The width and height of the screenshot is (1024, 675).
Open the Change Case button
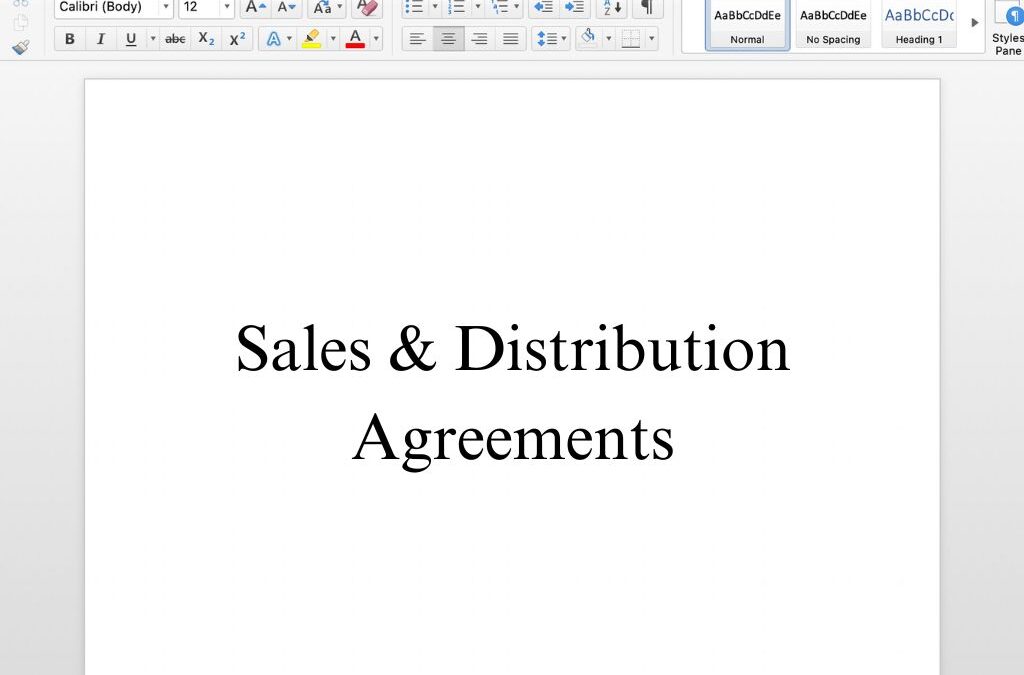click(x=327, y=8)
